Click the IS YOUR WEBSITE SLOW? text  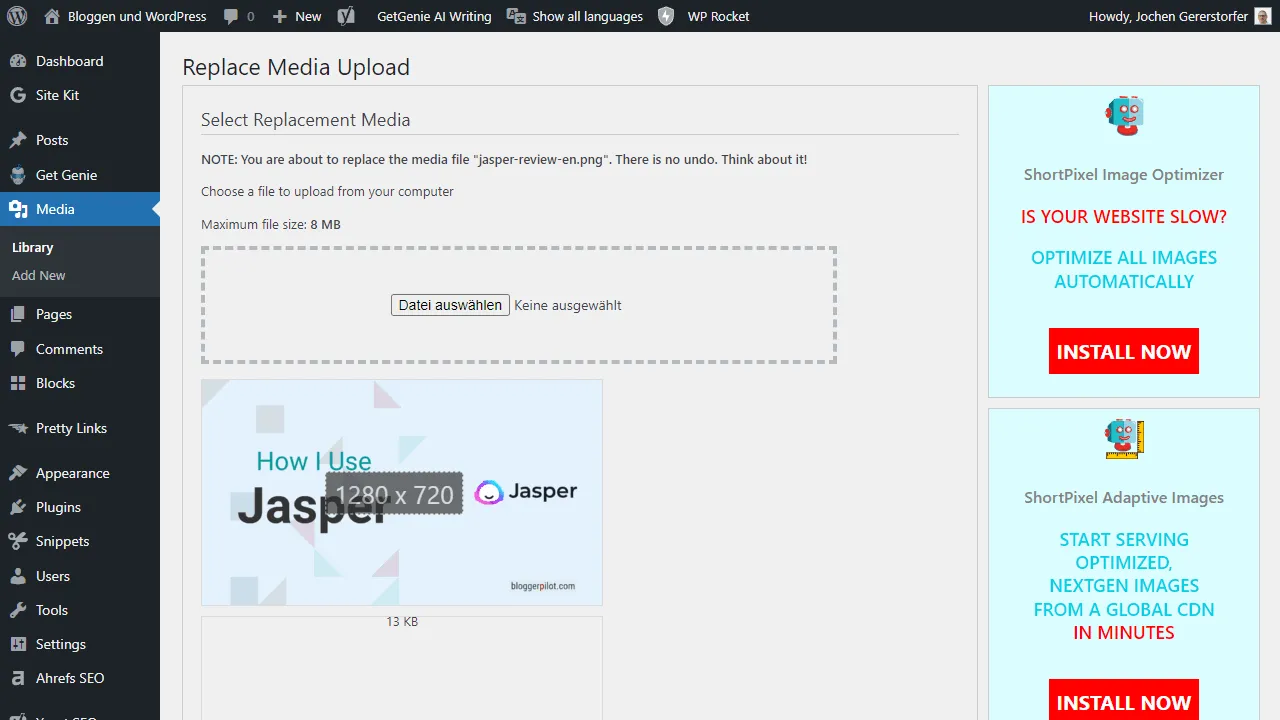1124,216
